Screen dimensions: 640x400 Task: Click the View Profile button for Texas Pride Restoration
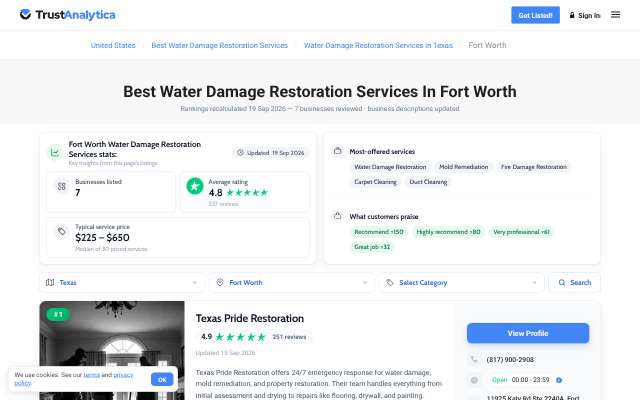(x=528, y=333)
